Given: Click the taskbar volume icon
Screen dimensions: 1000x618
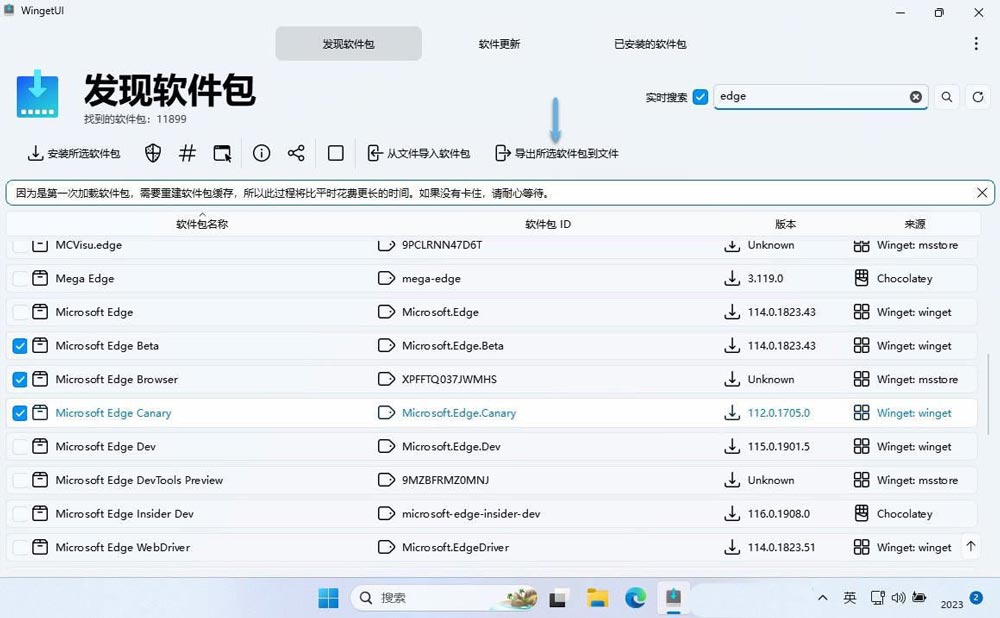Looking at the screenshot, I should 898,598.
